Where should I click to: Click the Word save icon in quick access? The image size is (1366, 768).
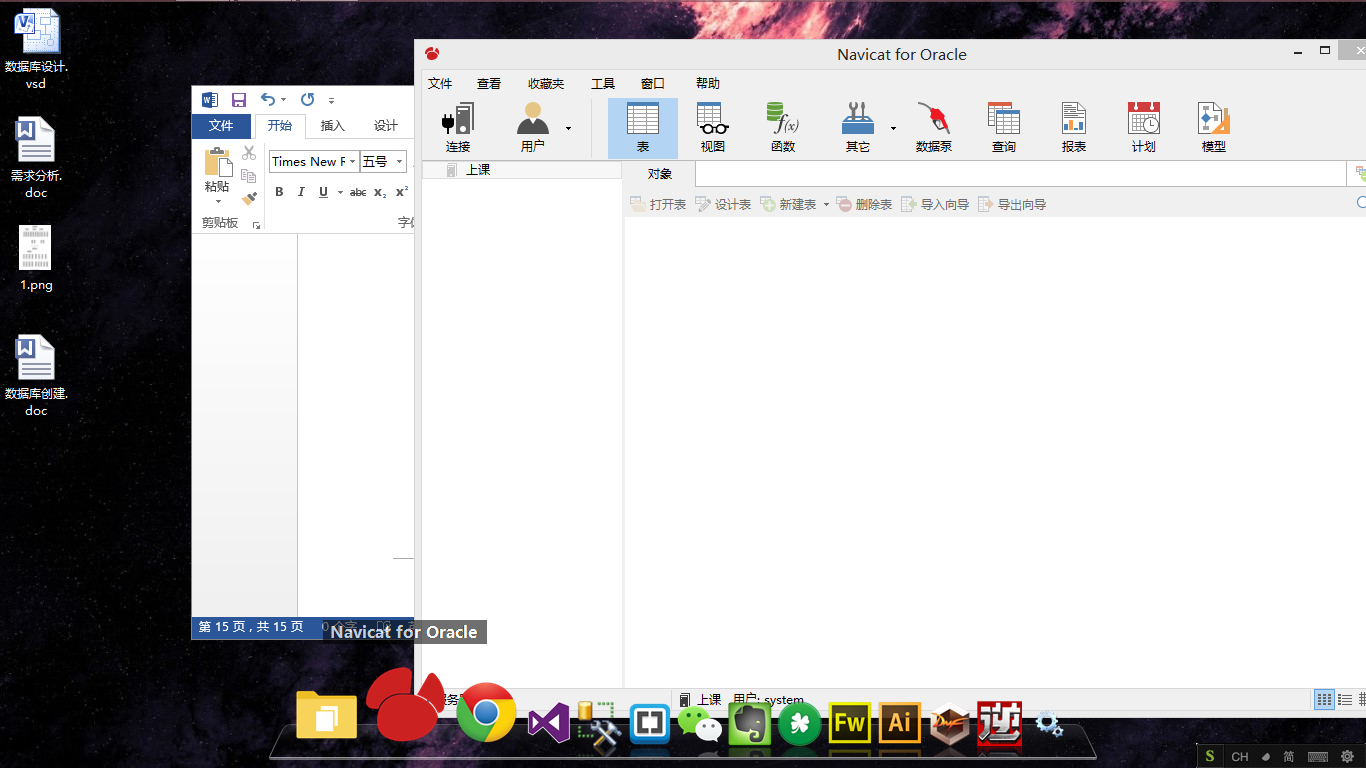pos(239,100)
